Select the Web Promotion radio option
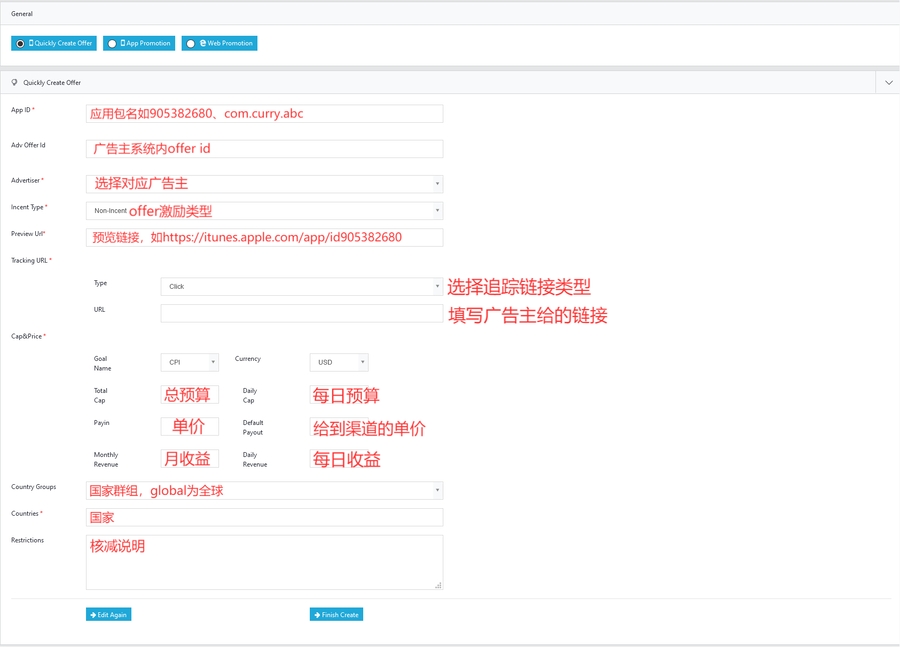The height and width of the screenshot is (647, 900). 190,44
